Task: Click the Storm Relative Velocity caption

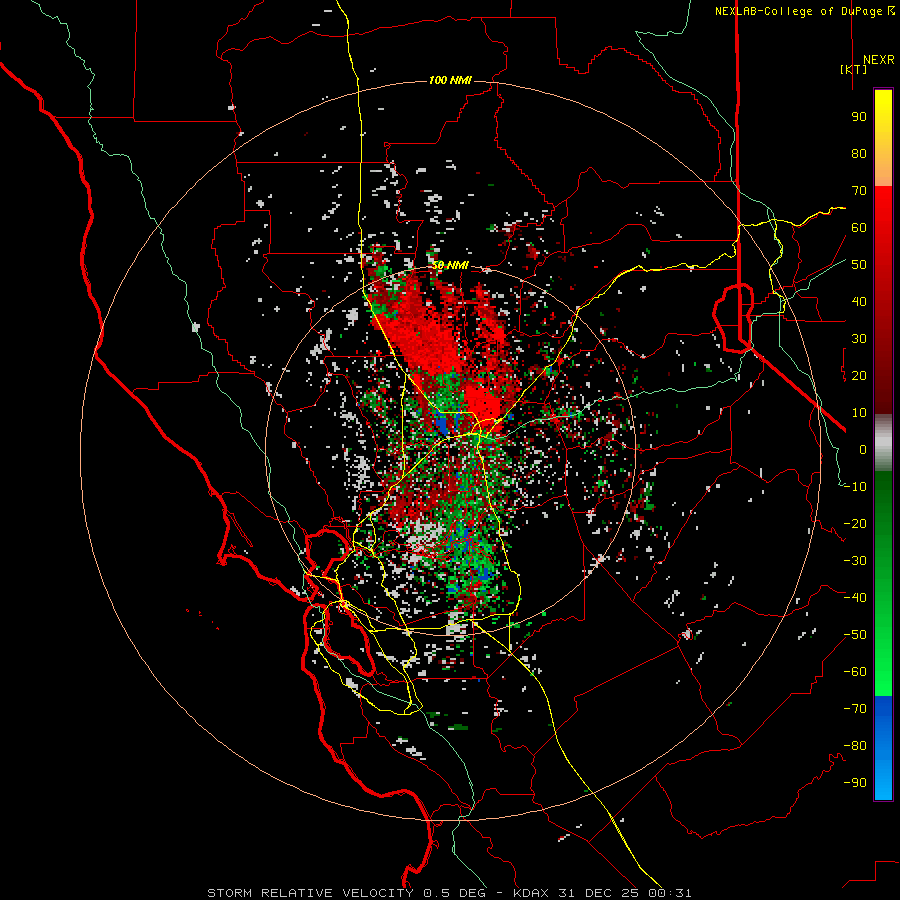Action: (x=449, y=893)
